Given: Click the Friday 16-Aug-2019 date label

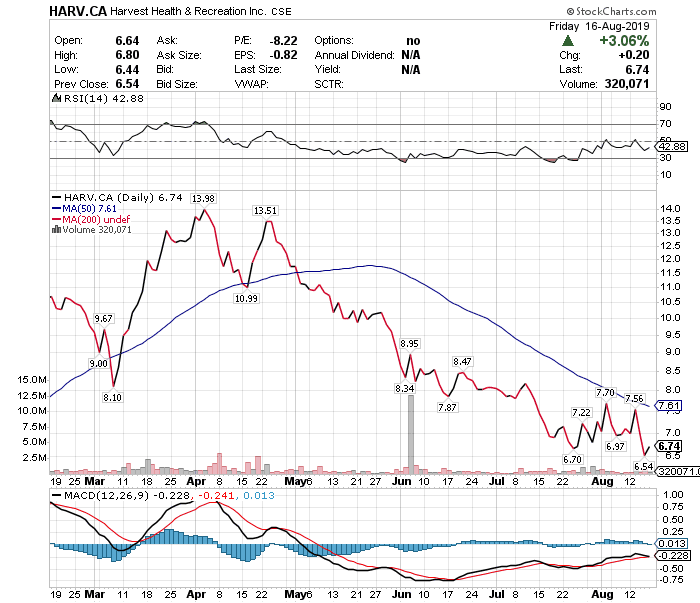Looking at the screenshot, I should tap(599, 26).
